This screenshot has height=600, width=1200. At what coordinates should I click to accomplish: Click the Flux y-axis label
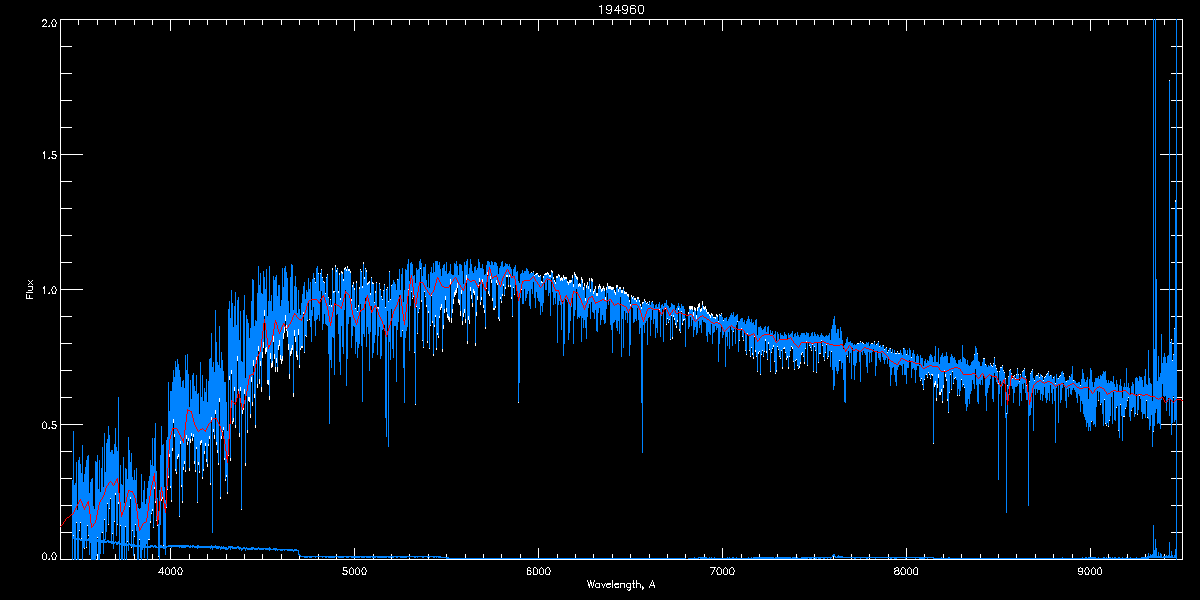point(30,291)
